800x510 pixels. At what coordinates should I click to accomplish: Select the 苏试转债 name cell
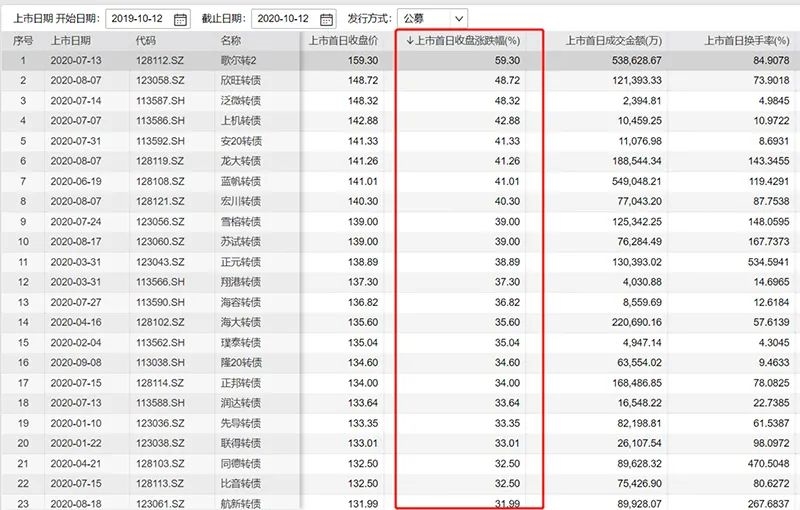(x=241, y=241)
